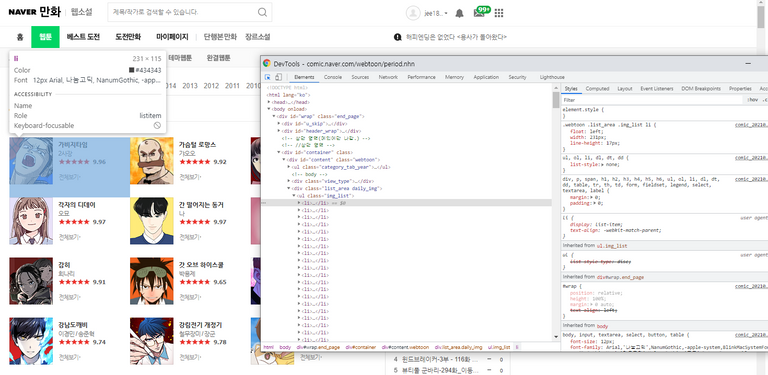Open 갓 오브 하이스쿨 thumbnail image

(x=152, y=281)
